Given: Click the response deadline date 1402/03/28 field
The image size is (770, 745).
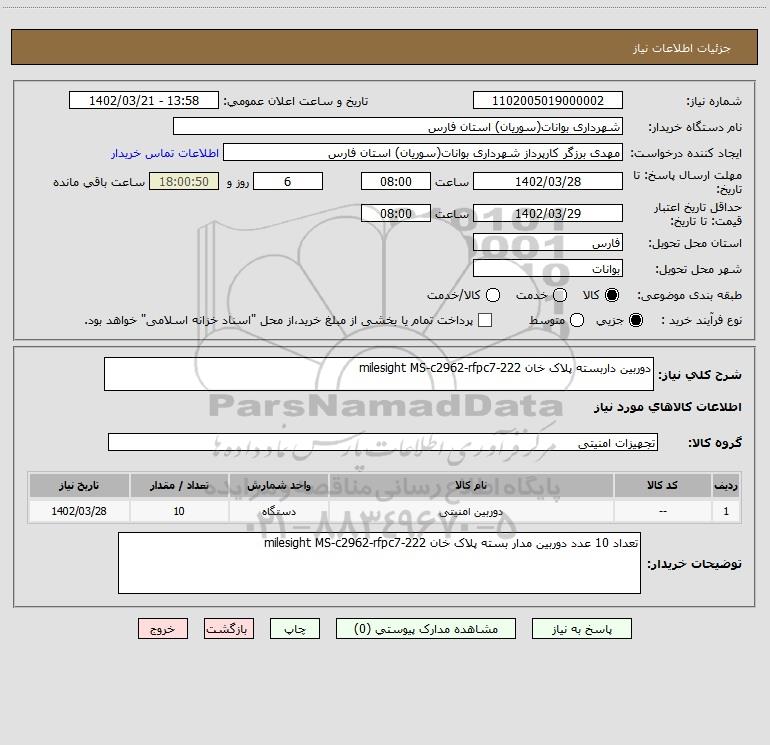Looking at the screenshot, I should 548,181.
